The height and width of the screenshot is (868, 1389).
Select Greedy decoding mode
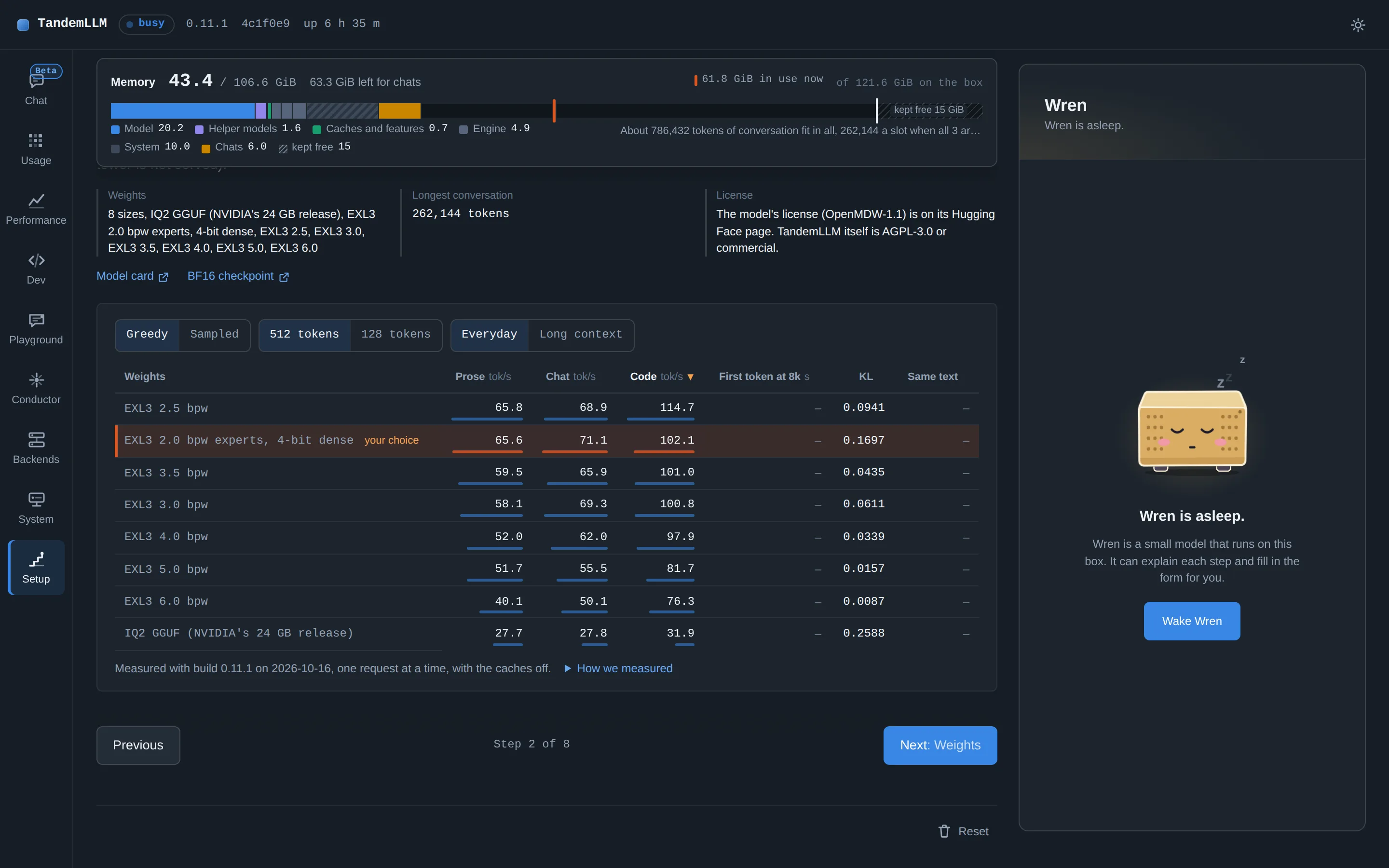click(x=147, y=335)
